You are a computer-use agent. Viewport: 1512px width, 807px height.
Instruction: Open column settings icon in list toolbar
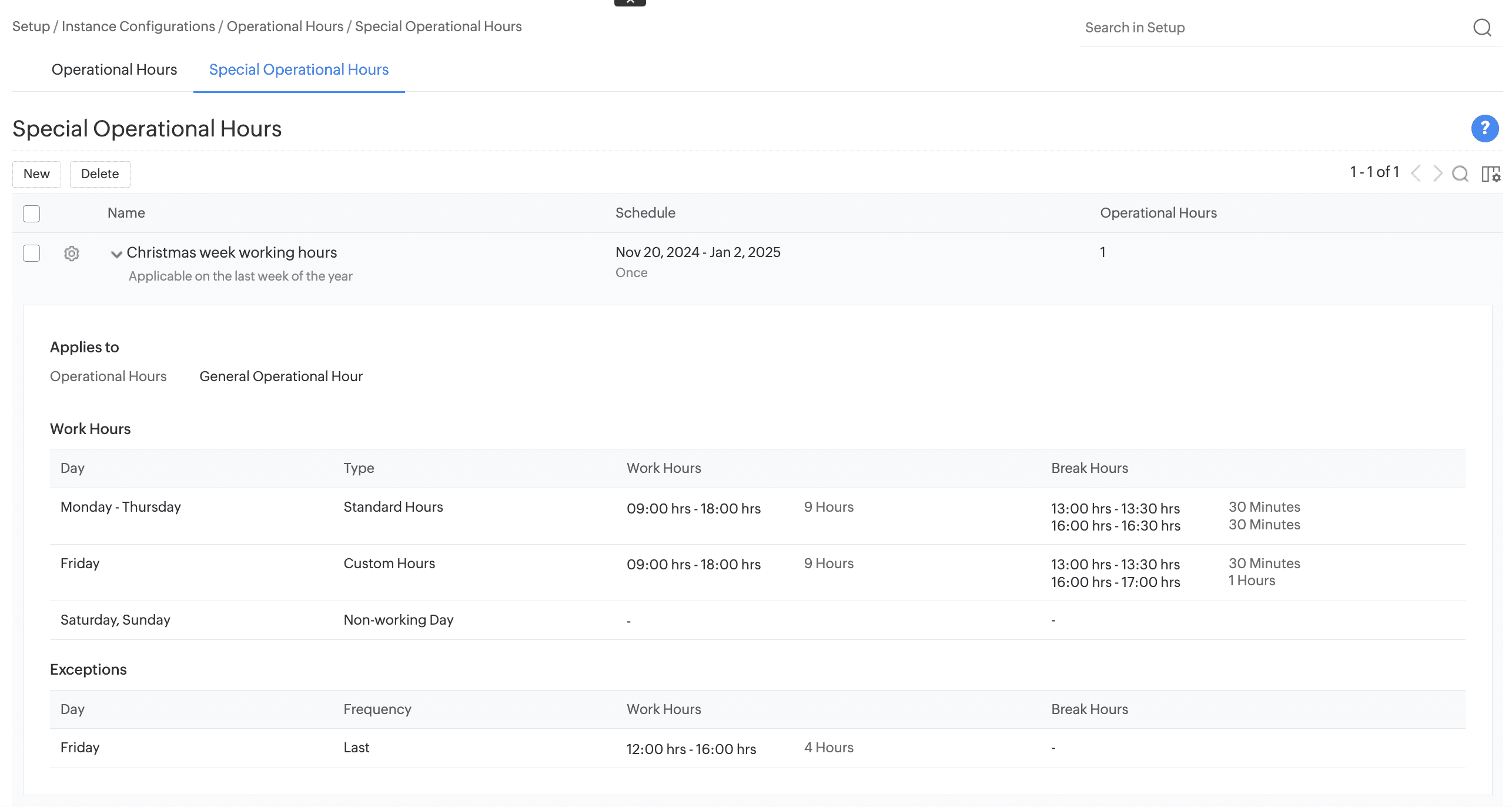click(1490, 174)
